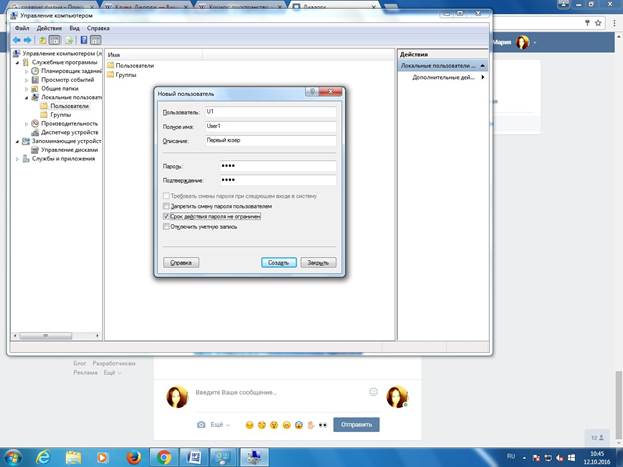Click the Chrome icon in the taskbar
Image resolution: width=623 pixels, height=467 pixels.
point(164,456)
